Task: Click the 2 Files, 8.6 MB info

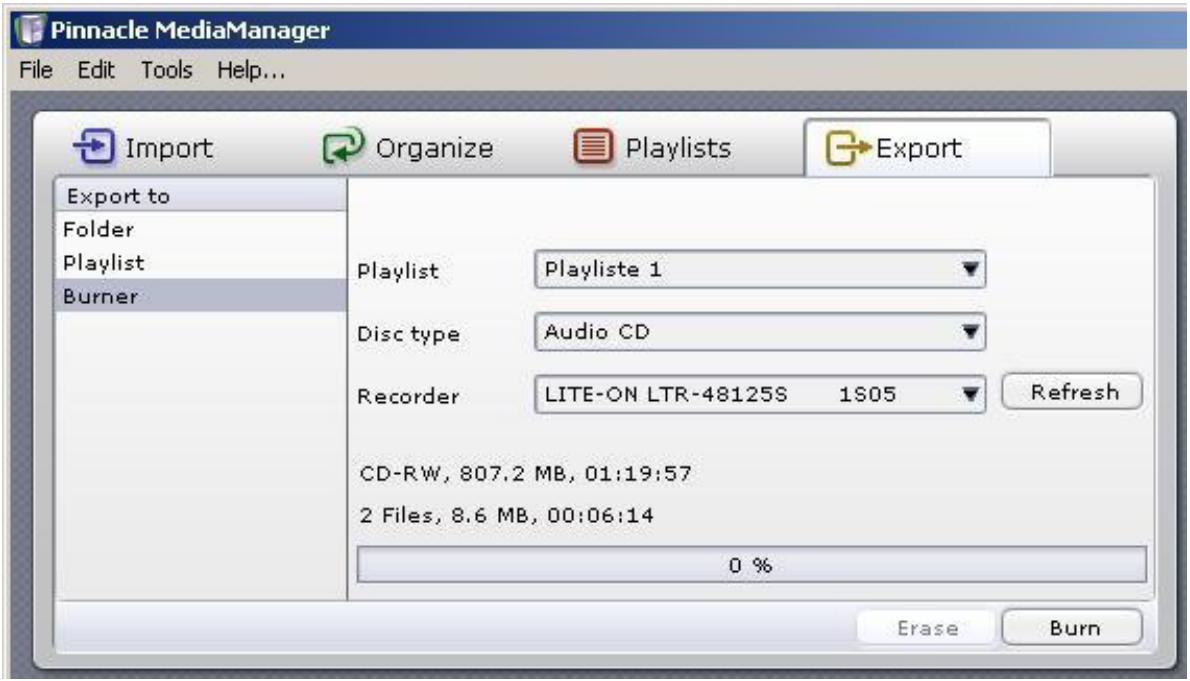Action: (506, 515)
